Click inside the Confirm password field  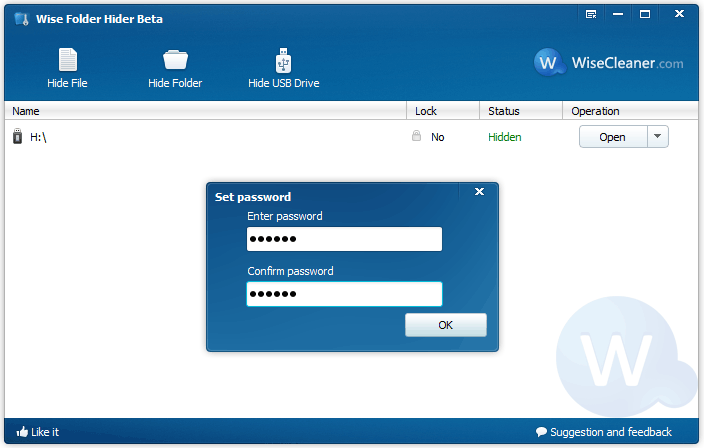coord(343,294)
